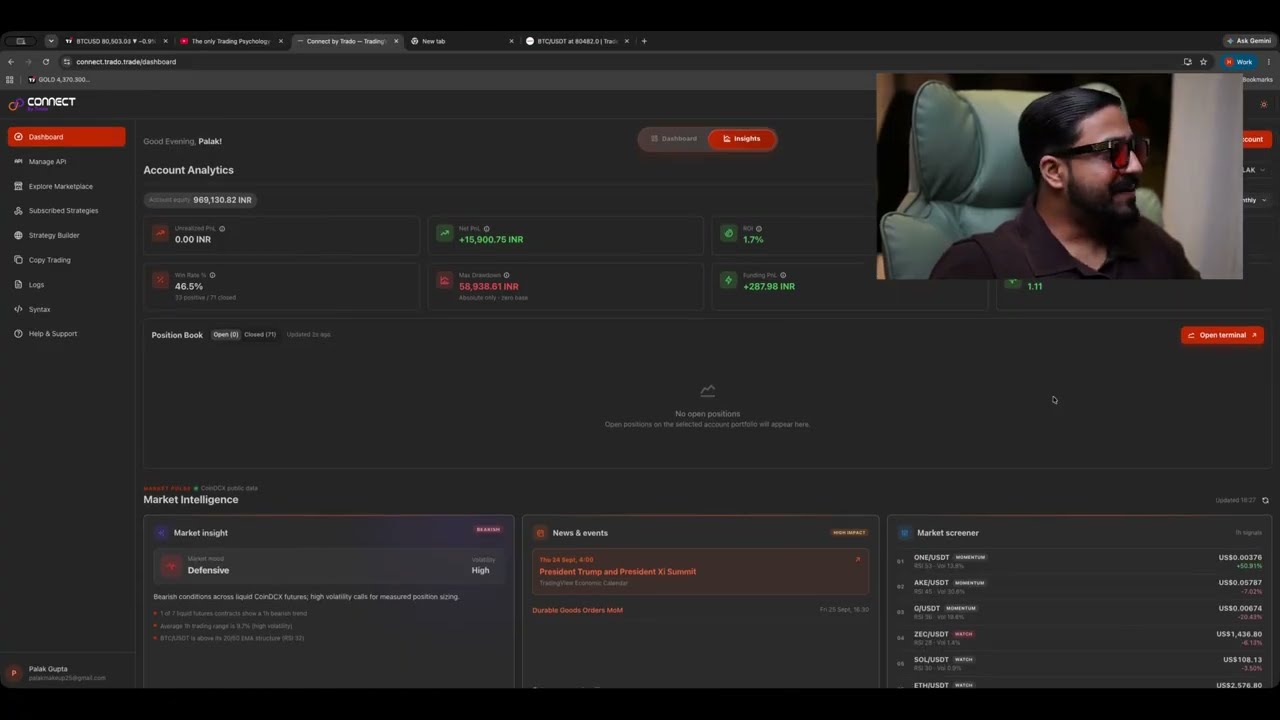Viewport: 1280px width, 720px height.
Task: Click the Manage API sidebar icon
Action: pyautogui.click(x=18, y=161)
